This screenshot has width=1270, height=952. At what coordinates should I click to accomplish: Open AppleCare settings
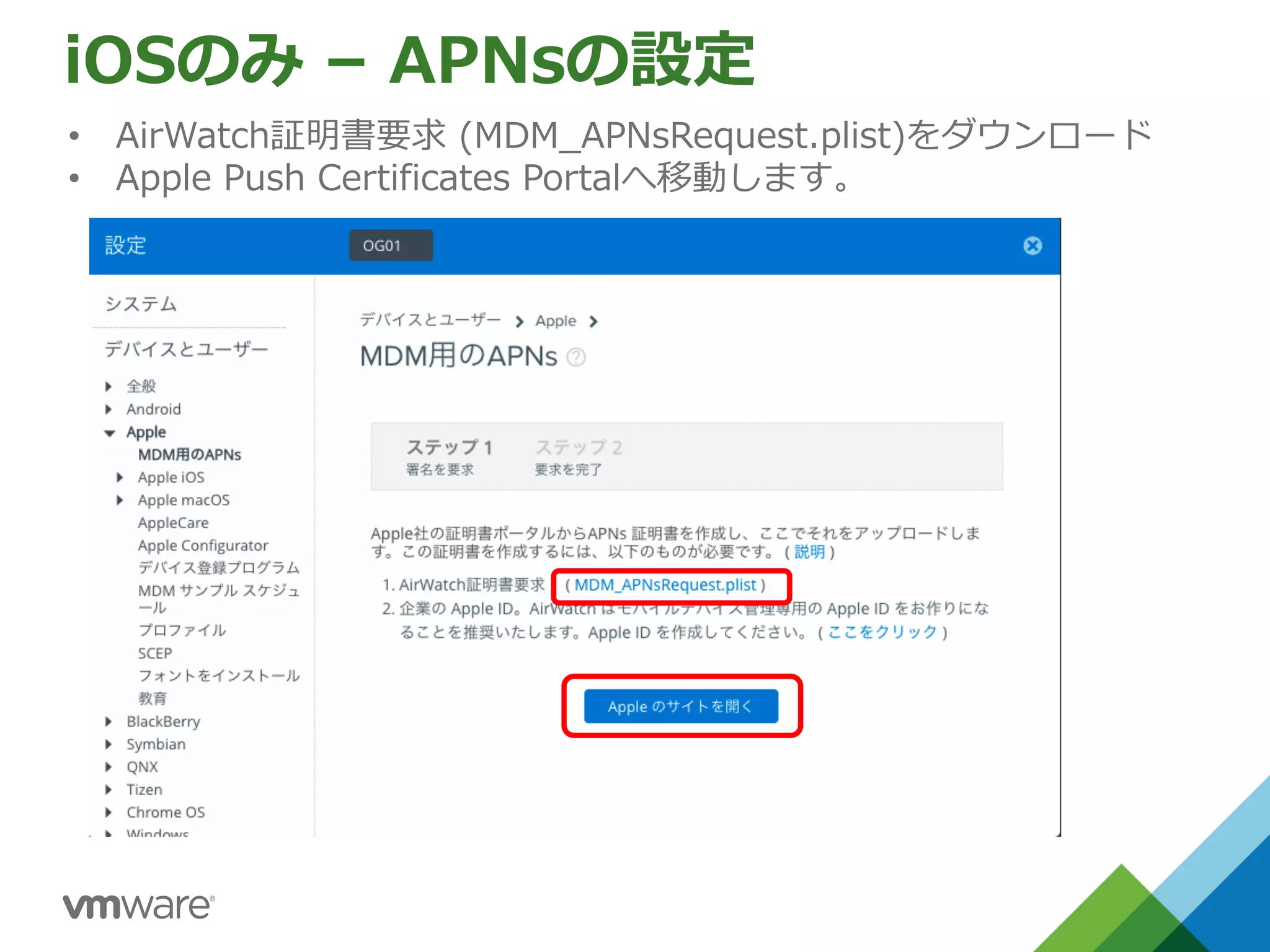(x=173, y=523)
